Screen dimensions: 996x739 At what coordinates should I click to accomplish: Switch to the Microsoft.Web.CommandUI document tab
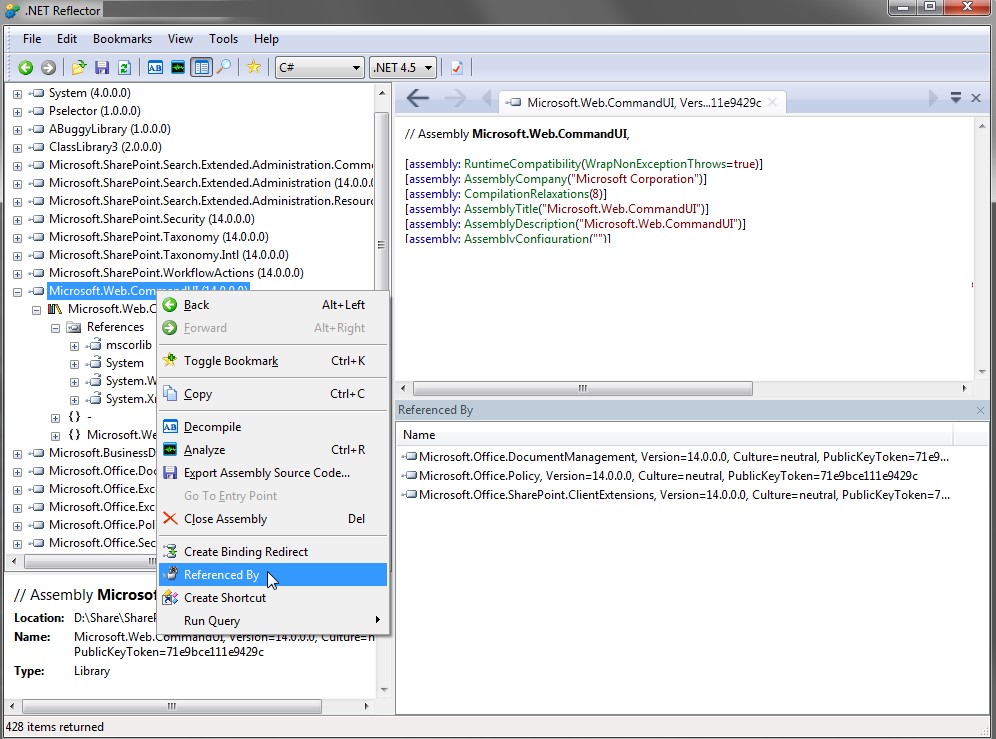coord(644,102)
